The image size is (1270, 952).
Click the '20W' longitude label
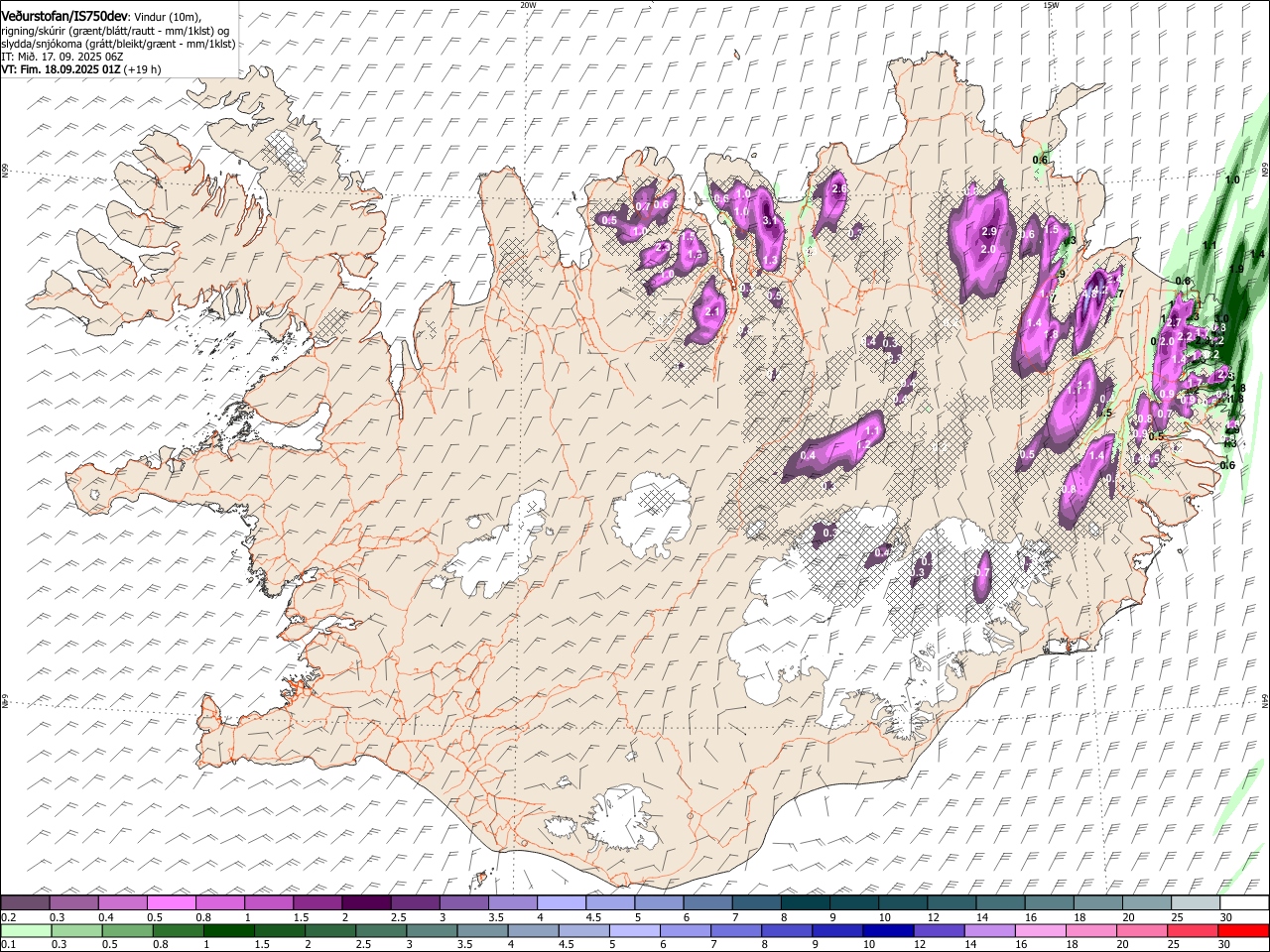pyautogui.click(x=528, y=5)
